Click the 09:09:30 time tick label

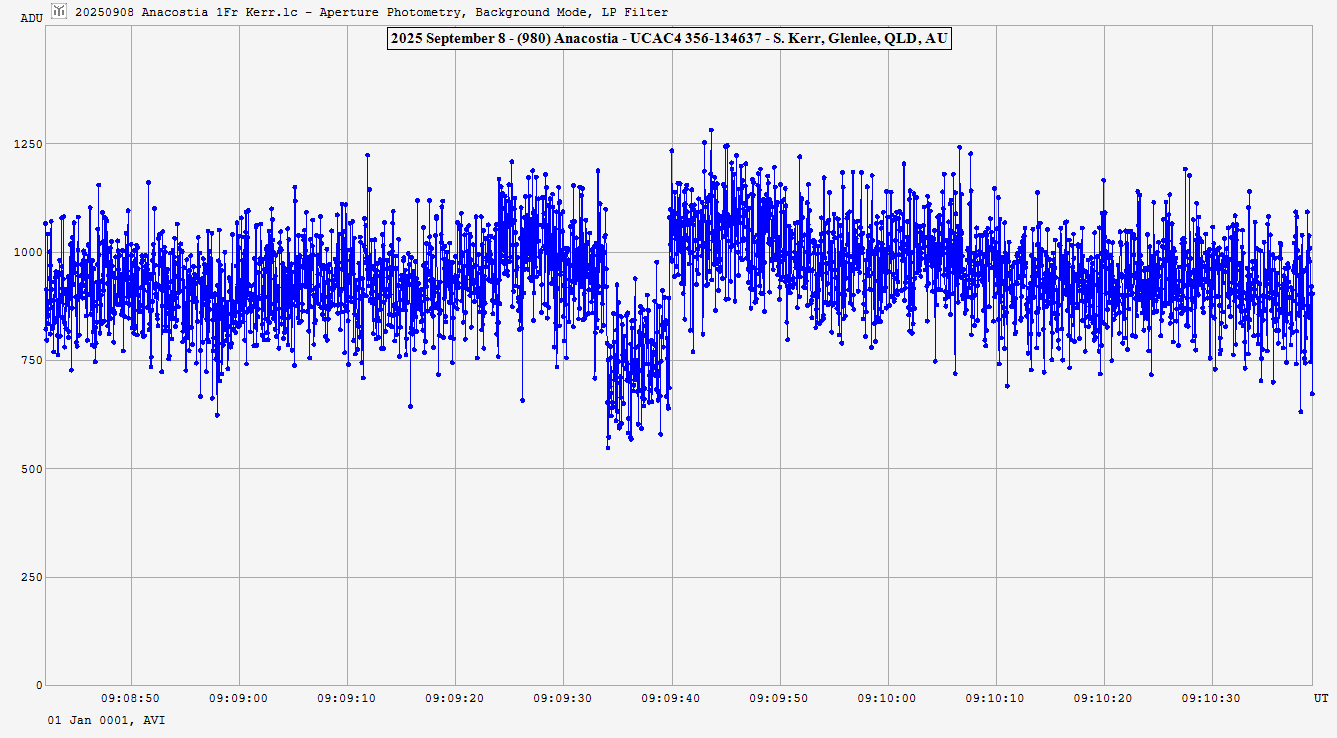pos(563,698)
